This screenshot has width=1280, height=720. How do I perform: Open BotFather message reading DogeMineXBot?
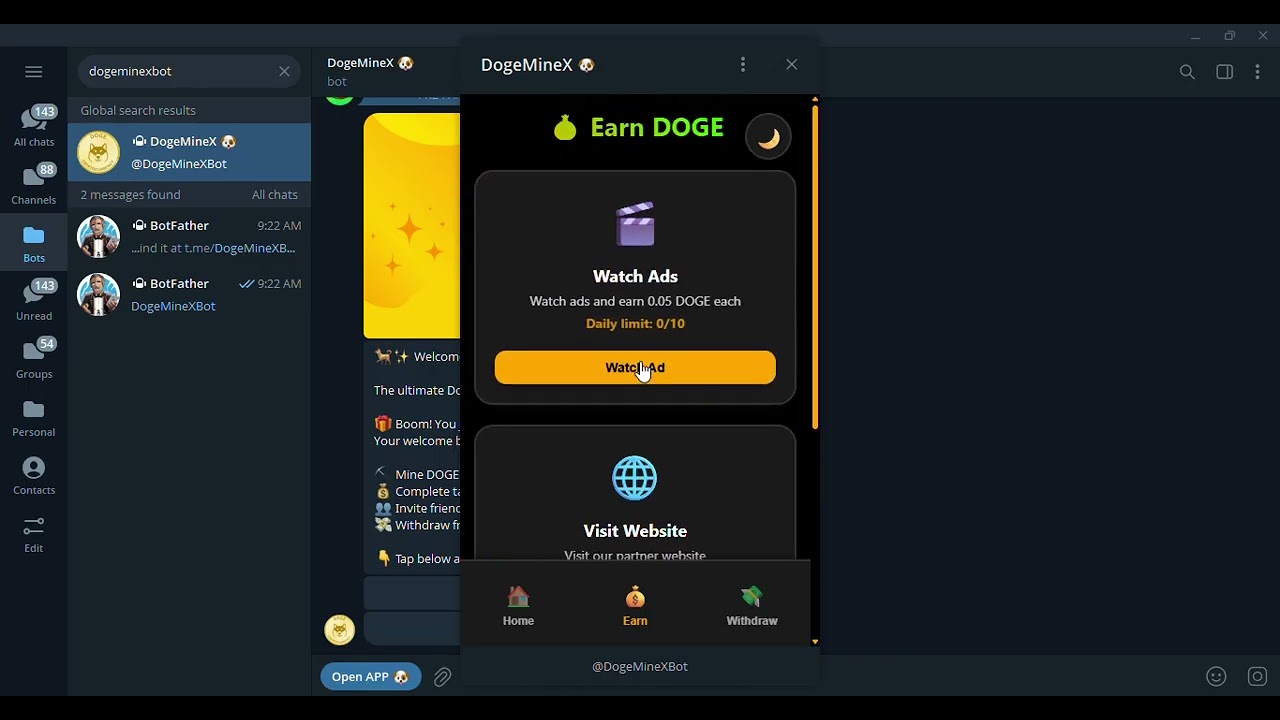(x=189, y=295)
